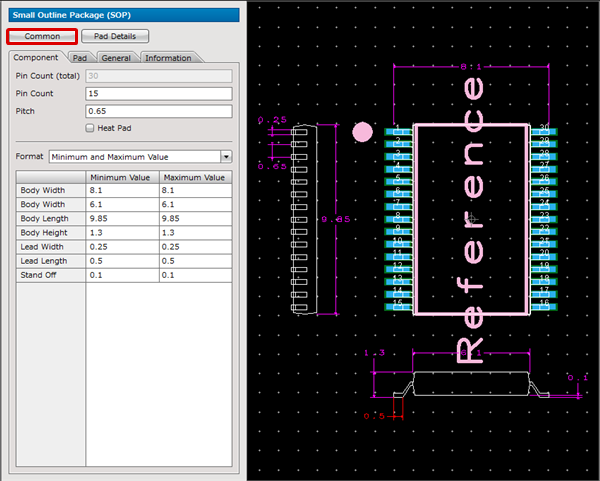
Task: Open the Pad Details section
Action: point(115,36)
